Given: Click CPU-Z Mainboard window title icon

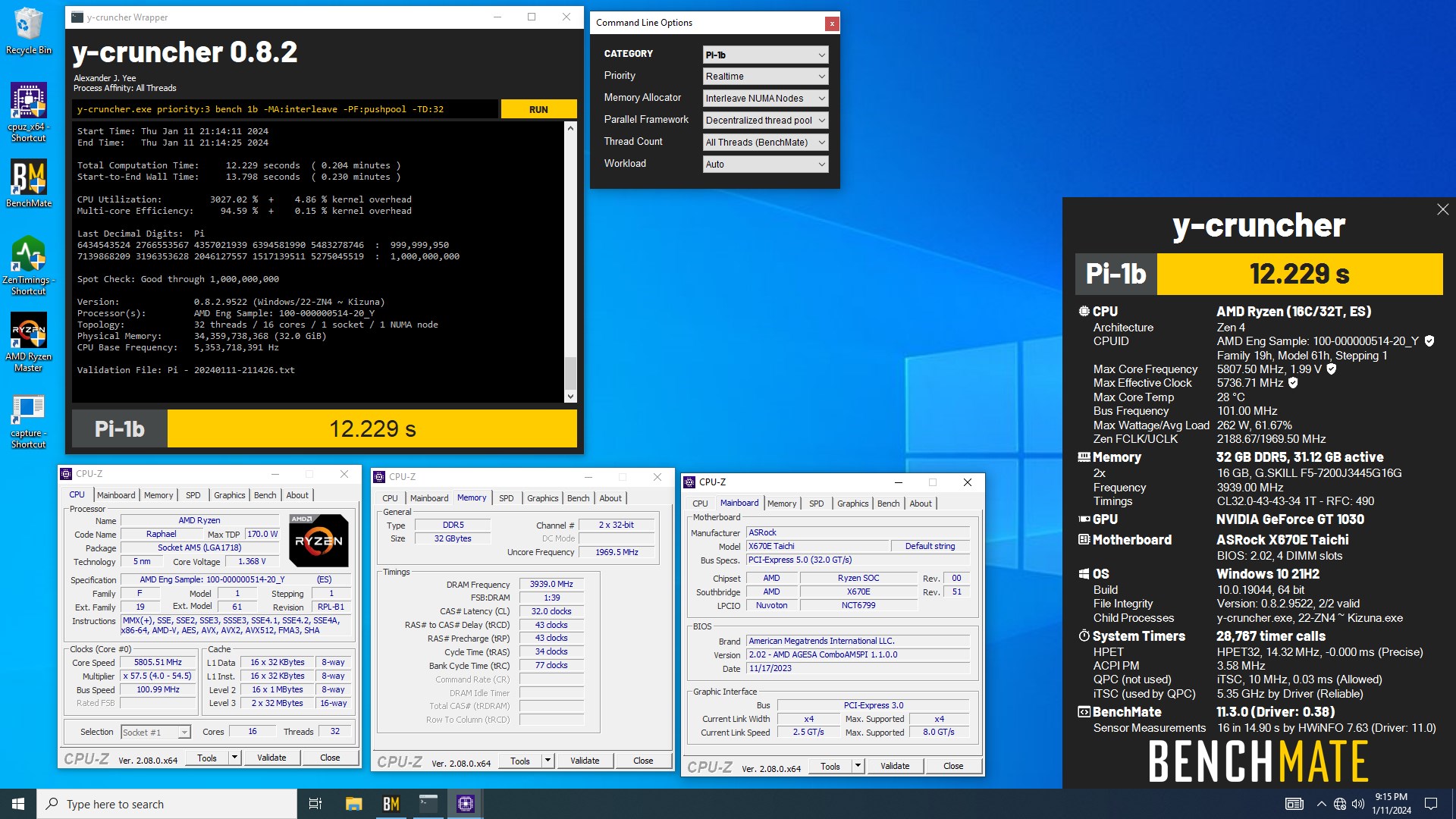Looking at the screenshot, I should tap(690, 482).
